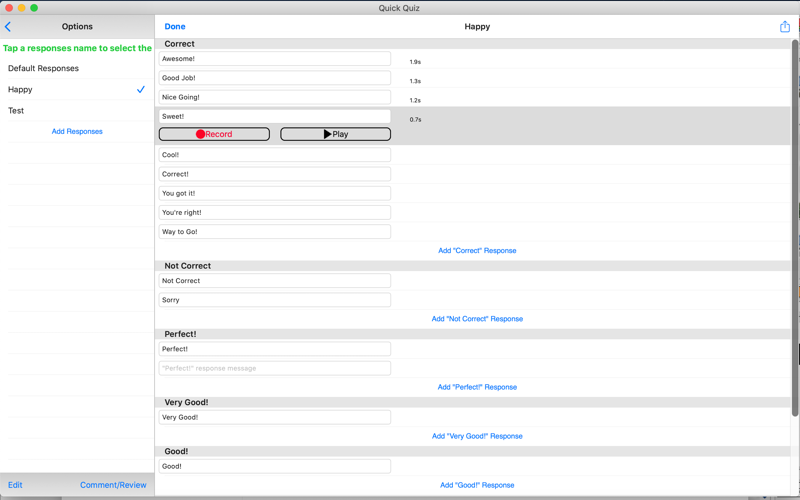This screenshot has height=500, width=800.
Task: Open Comment/Review in the sidebar footer
Action: [113, 485]
